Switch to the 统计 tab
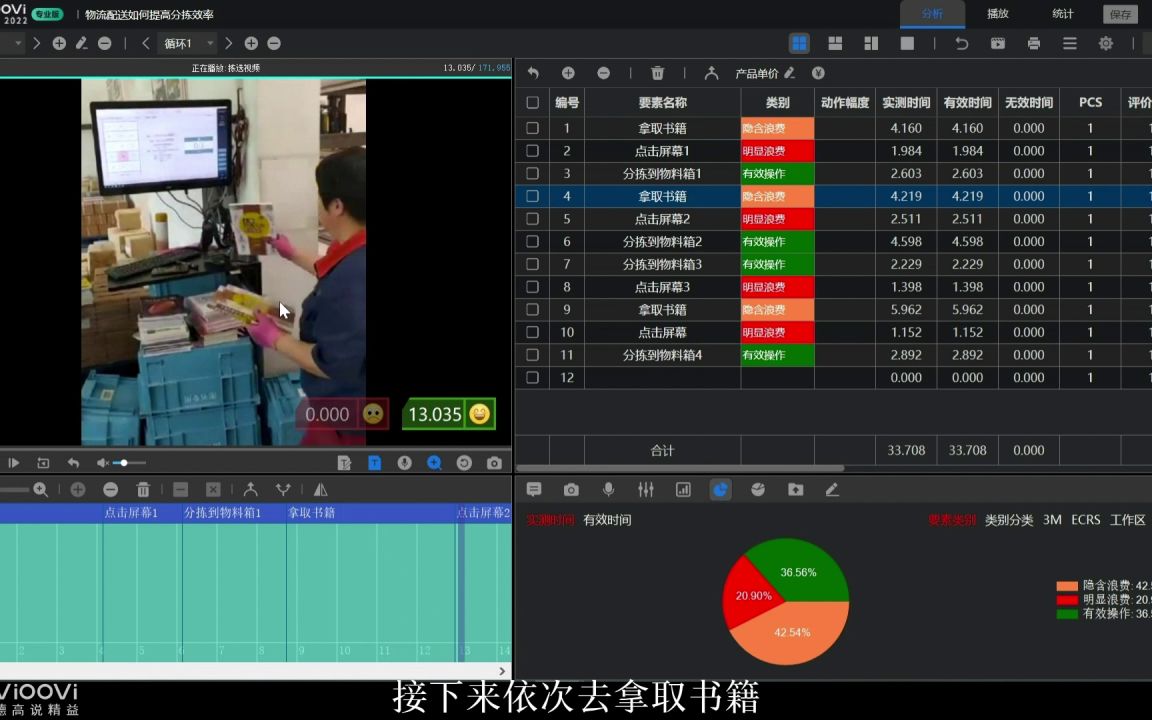 pyautogui.click(x=1062, y=13)
